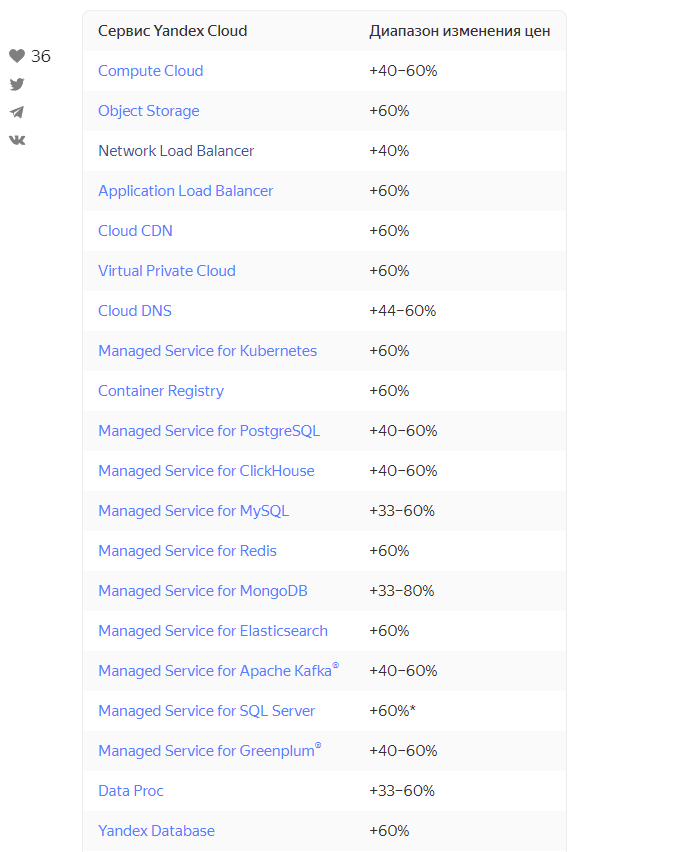This screenshot has height=852, width=683.
Task: Go to Yandex Database link
Action: tap(156, 831)
